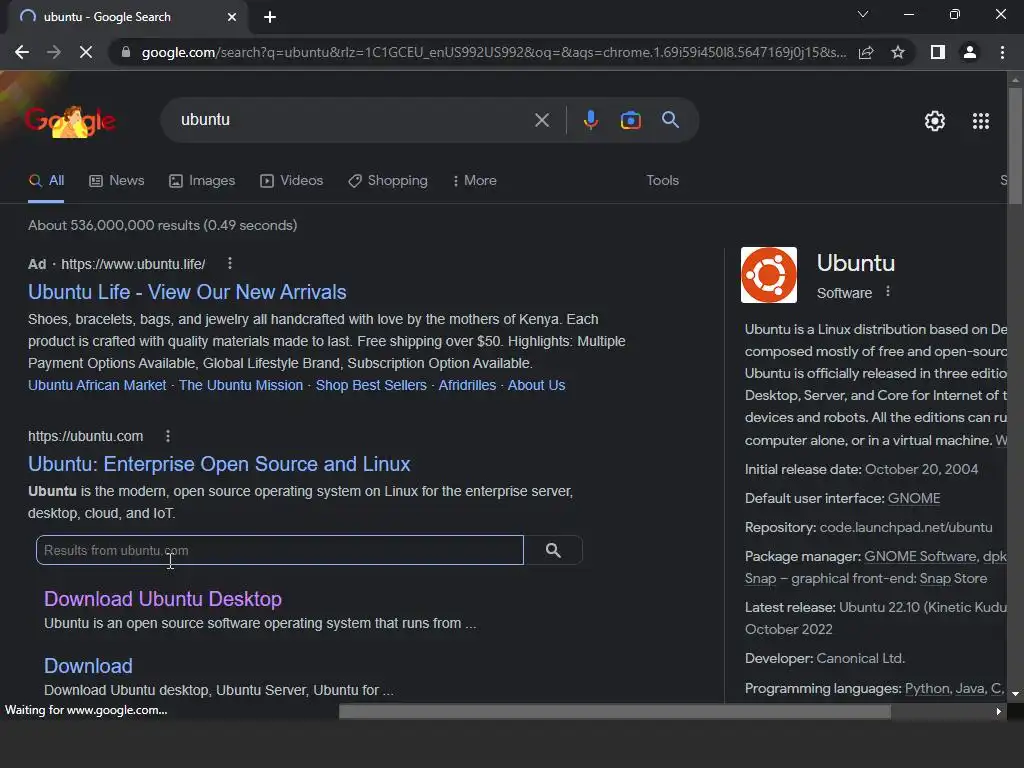Stop loading the page
This screenshot has height=768, width=1024.
point(86,52)
